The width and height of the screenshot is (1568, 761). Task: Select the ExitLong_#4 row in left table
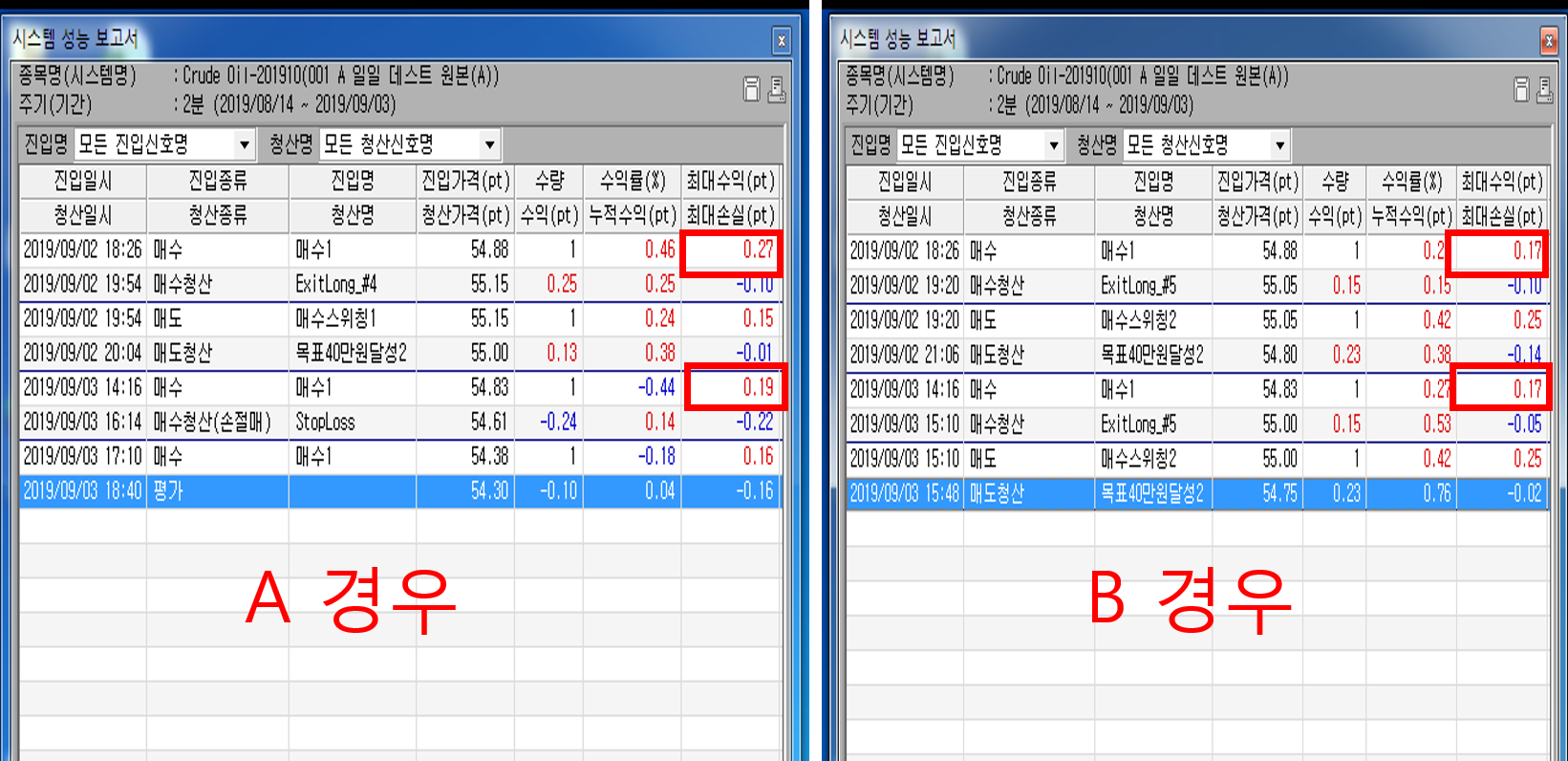tap(335, 284)
